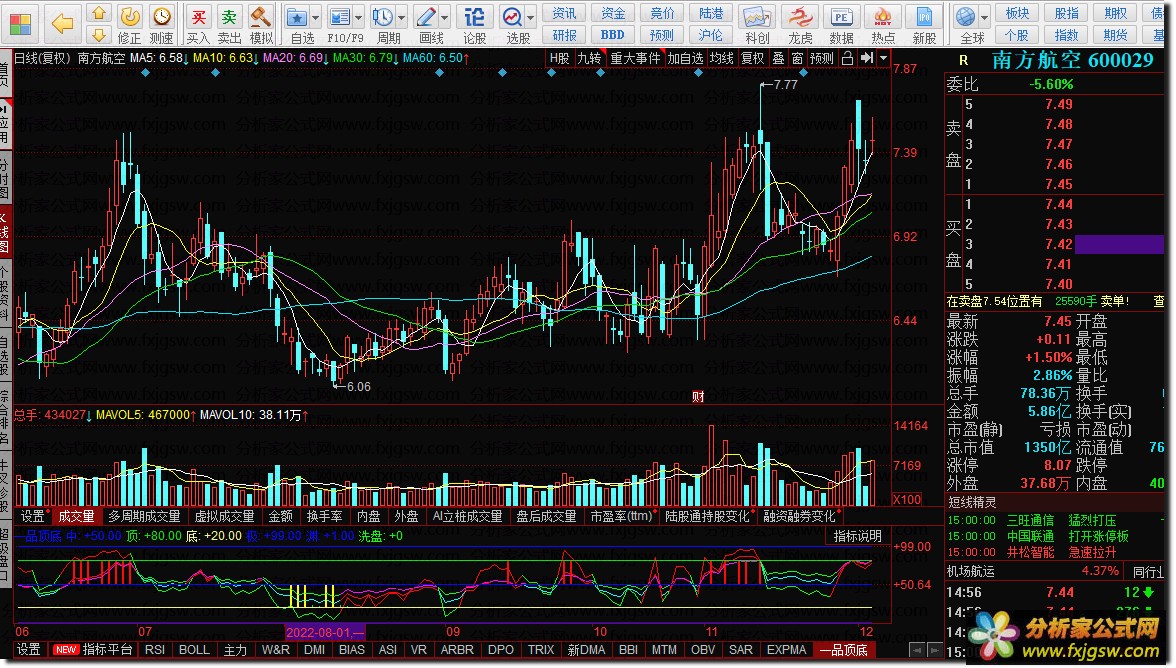Click the 三旺通信 猛烈打压 alert
1176x668 pixels.
pyautogui.click(x=1061, y=520)
